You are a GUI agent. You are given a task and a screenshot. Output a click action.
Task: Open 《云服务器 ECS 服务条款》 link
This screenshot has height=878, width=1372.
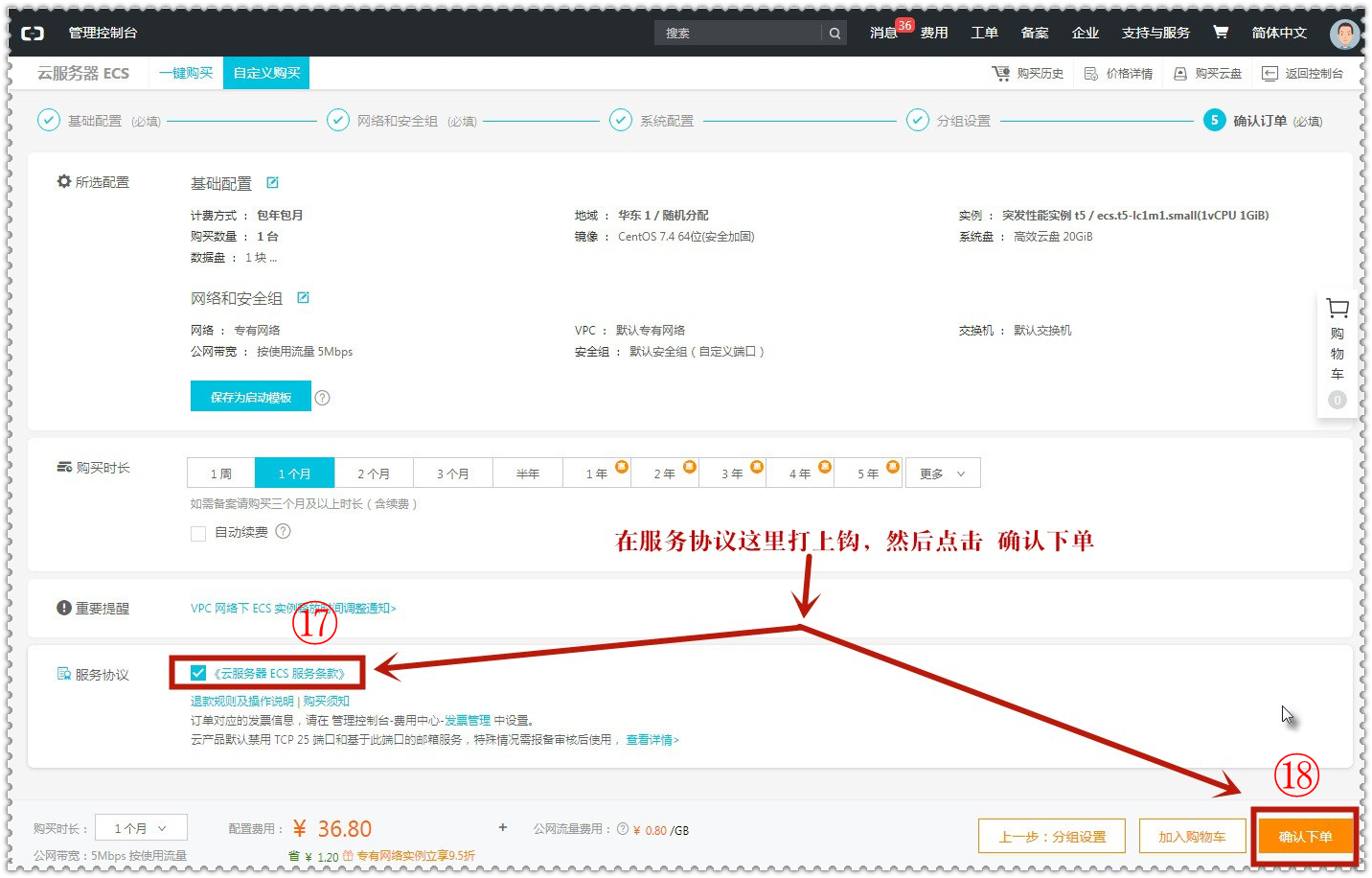[x=280, y=673]
